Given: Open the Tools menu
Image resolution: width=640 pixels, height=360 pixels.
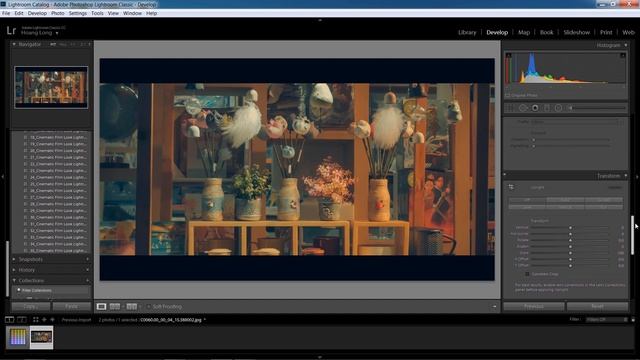Looking at the screenshot, I should pos(97,13).
